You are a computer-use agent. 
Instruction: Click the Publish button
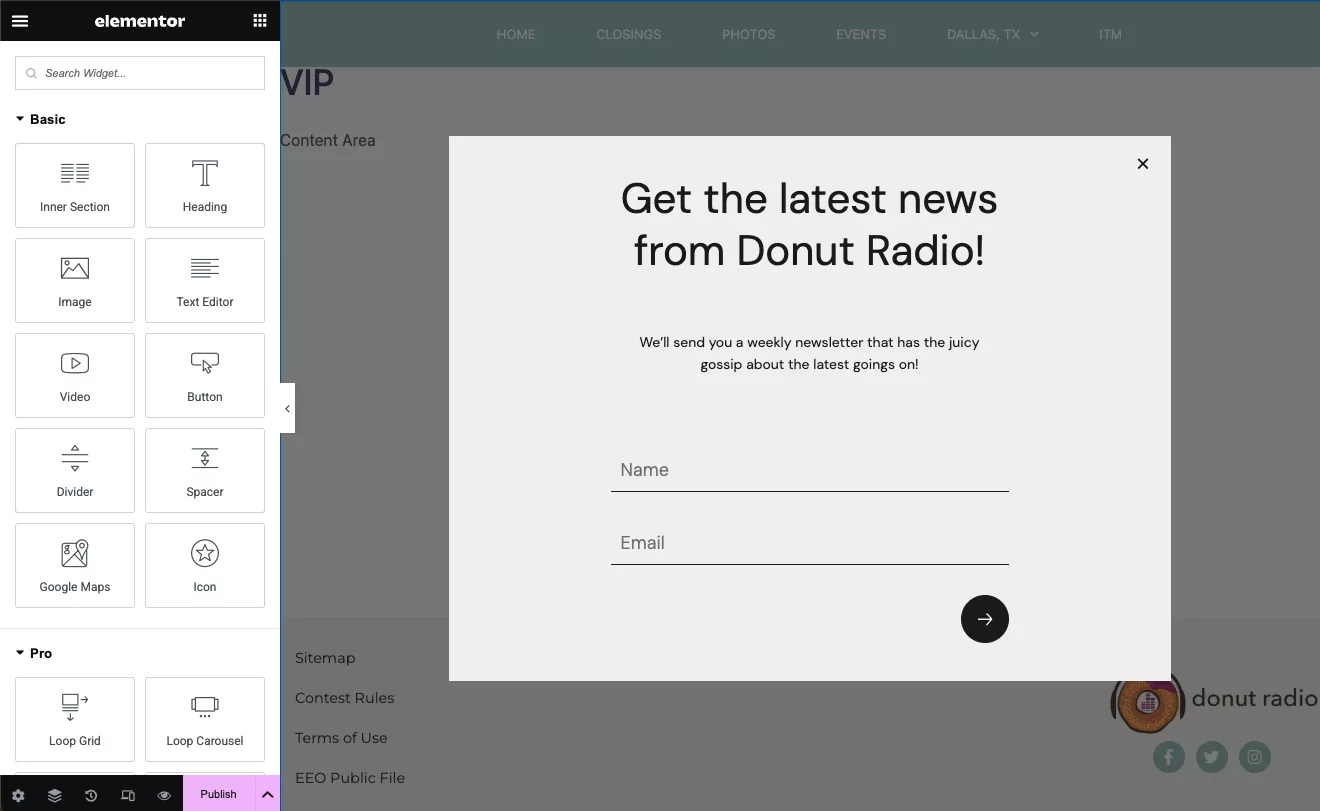click(218, 794)
